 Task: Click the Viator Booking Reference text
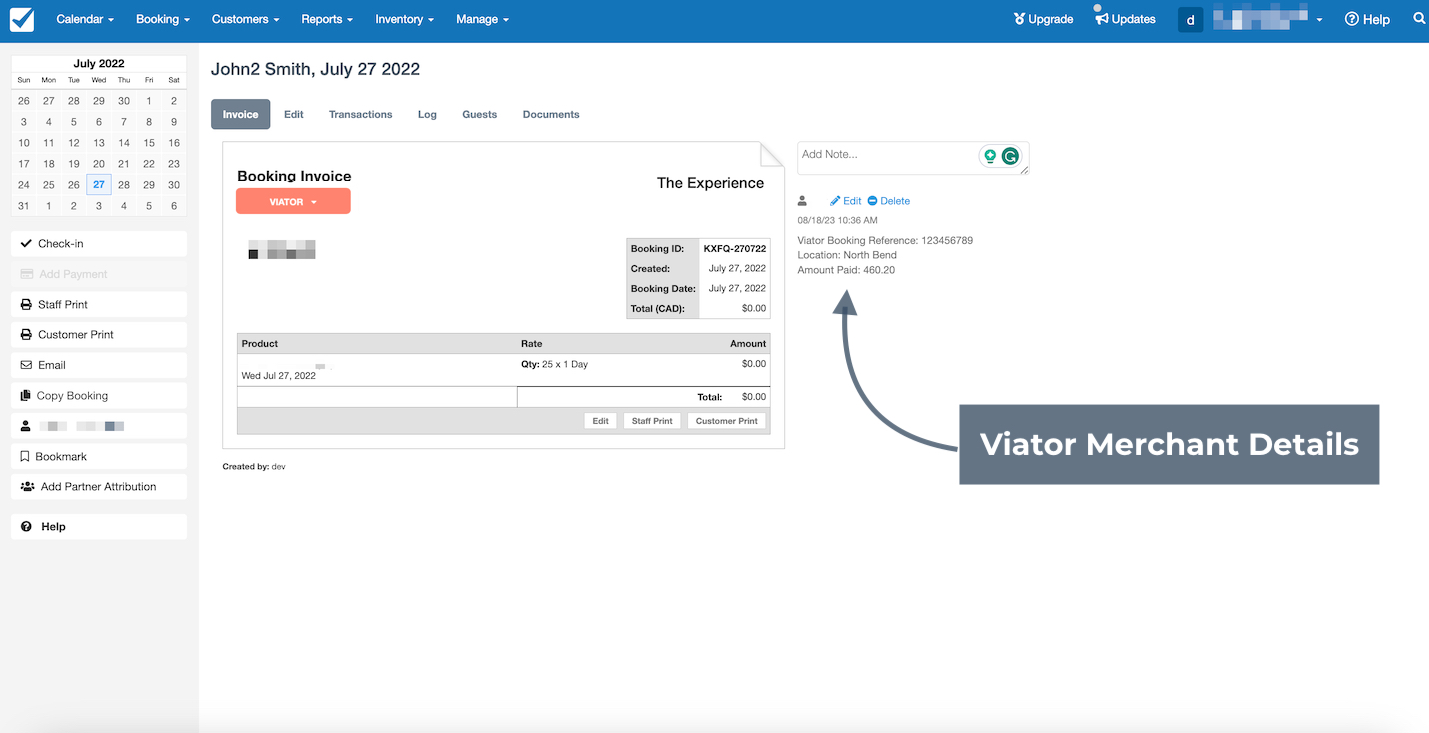pyautogui.click(x=885, y=241)
